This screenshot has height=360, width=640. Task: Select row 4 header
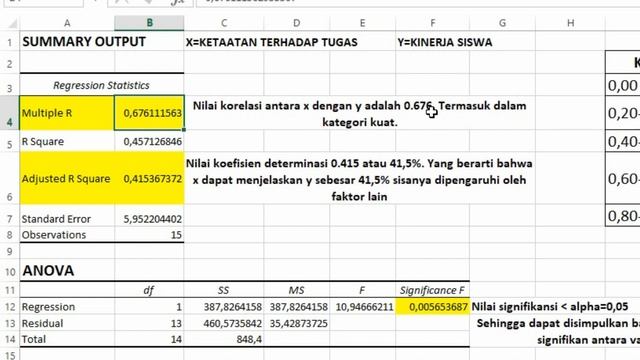[x=10, y=113]
